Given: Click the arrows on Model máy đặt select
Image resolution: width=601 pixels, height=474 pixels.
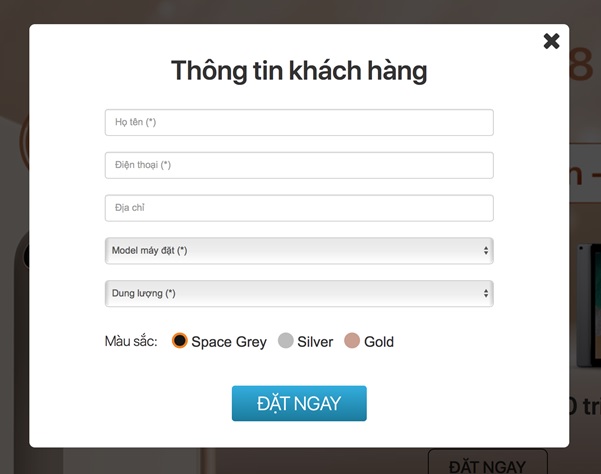Looking at the screenshot, I should tap(486, 251).
